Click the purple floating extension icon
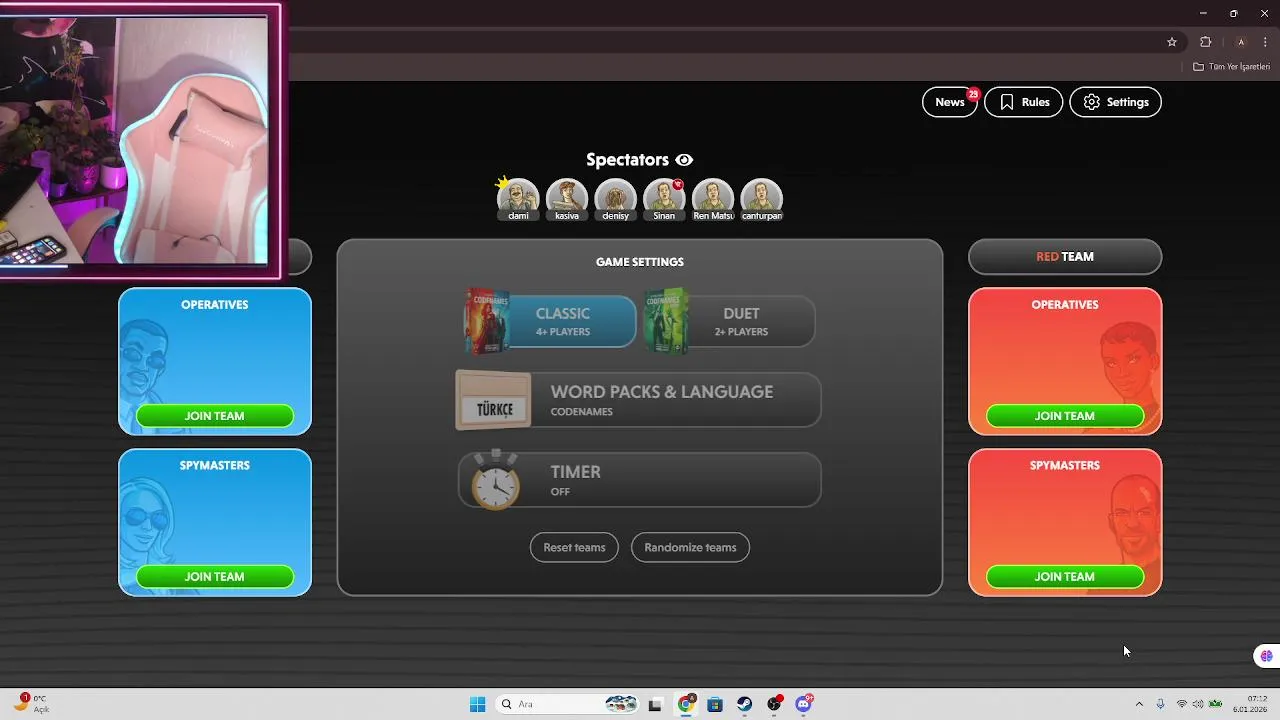This screenshot has width=1280, height=720. point(1267,656)
